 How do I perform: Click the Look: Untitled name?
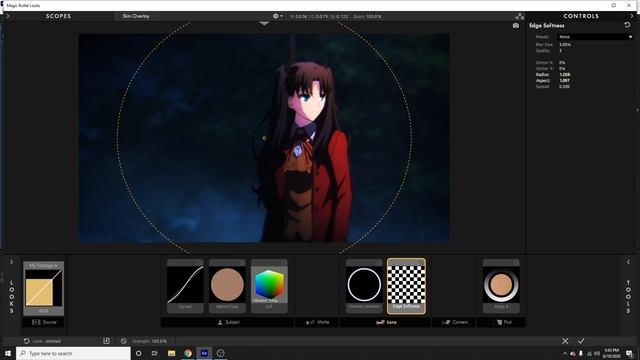pos(47,341)
